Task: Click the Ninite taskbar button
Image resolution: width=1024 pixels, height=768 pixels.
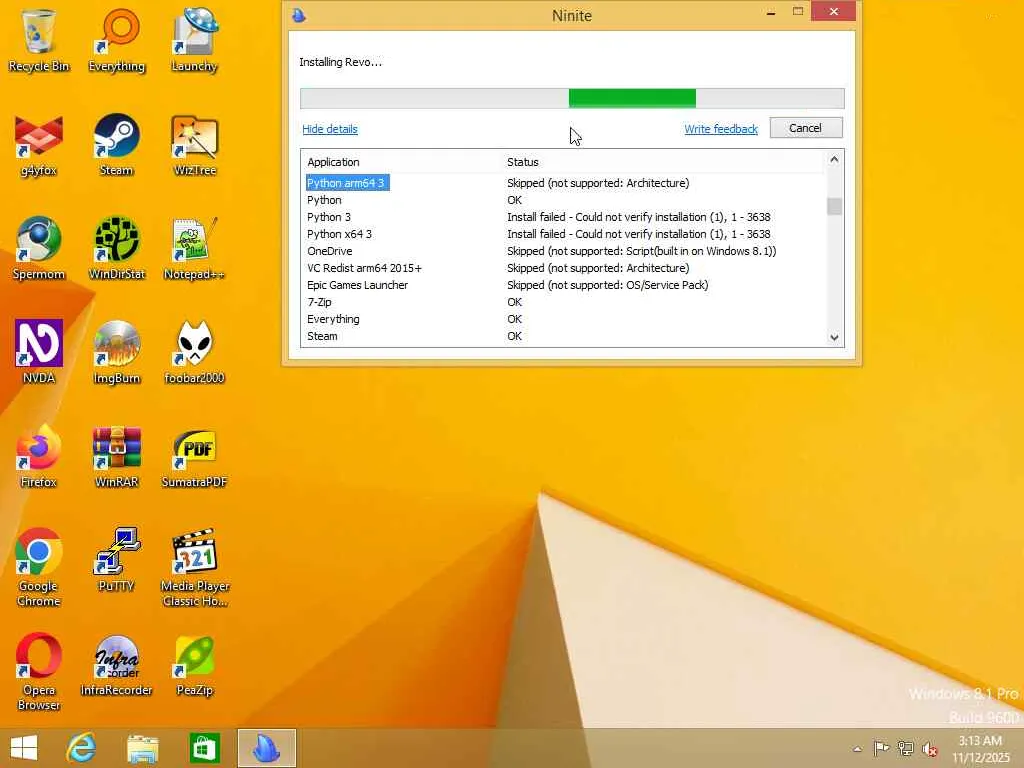Action: 266,748
